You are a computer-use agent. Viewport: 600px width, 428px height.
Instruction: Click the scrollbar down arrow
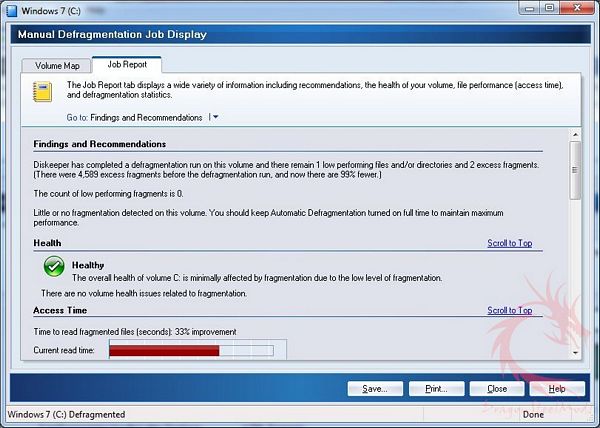pyautogui.click(x=575, y=353)
